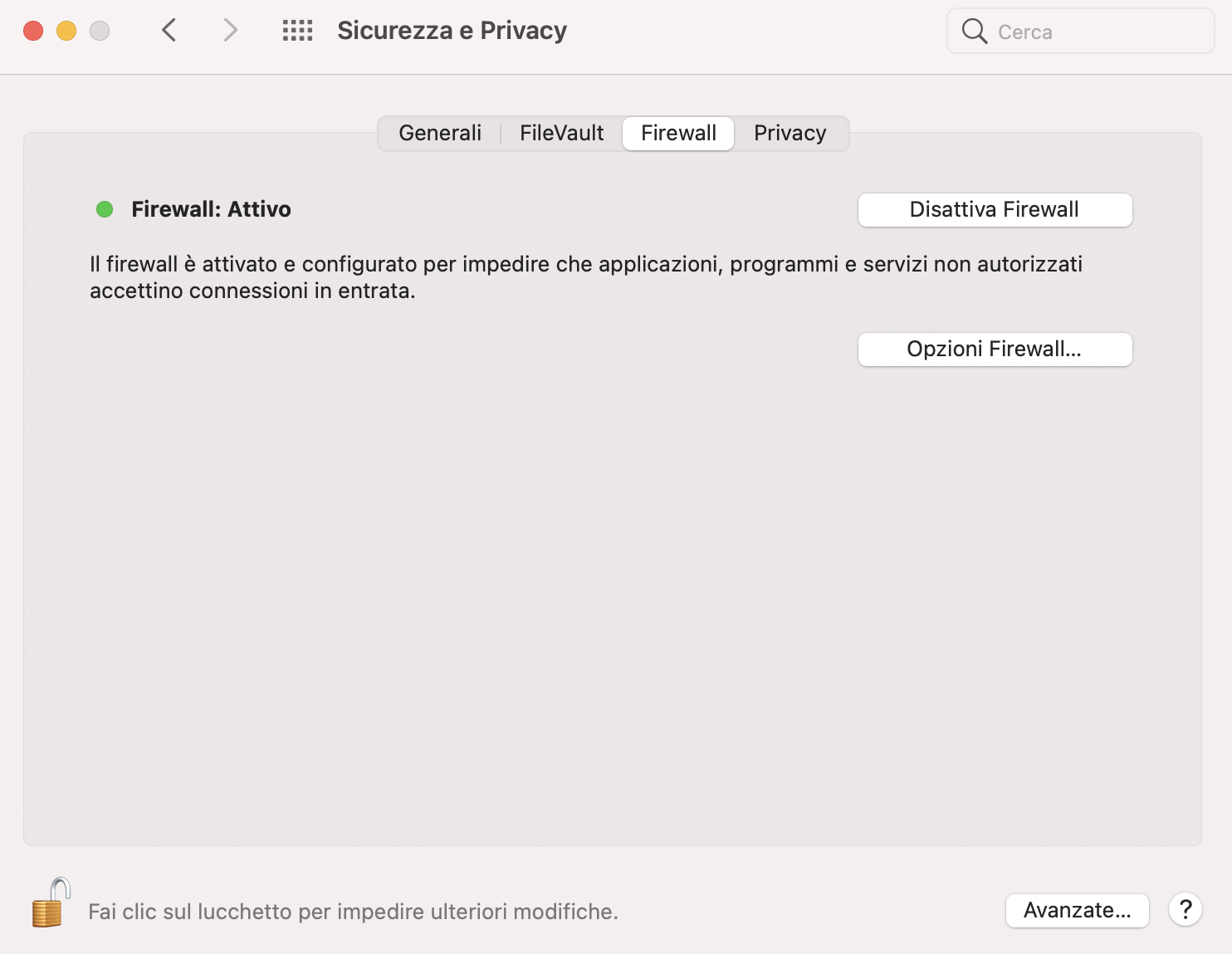Close the Sicurezza e Privacy window
The width and height of the screenshot is (1232, 954).
[33, 31]
